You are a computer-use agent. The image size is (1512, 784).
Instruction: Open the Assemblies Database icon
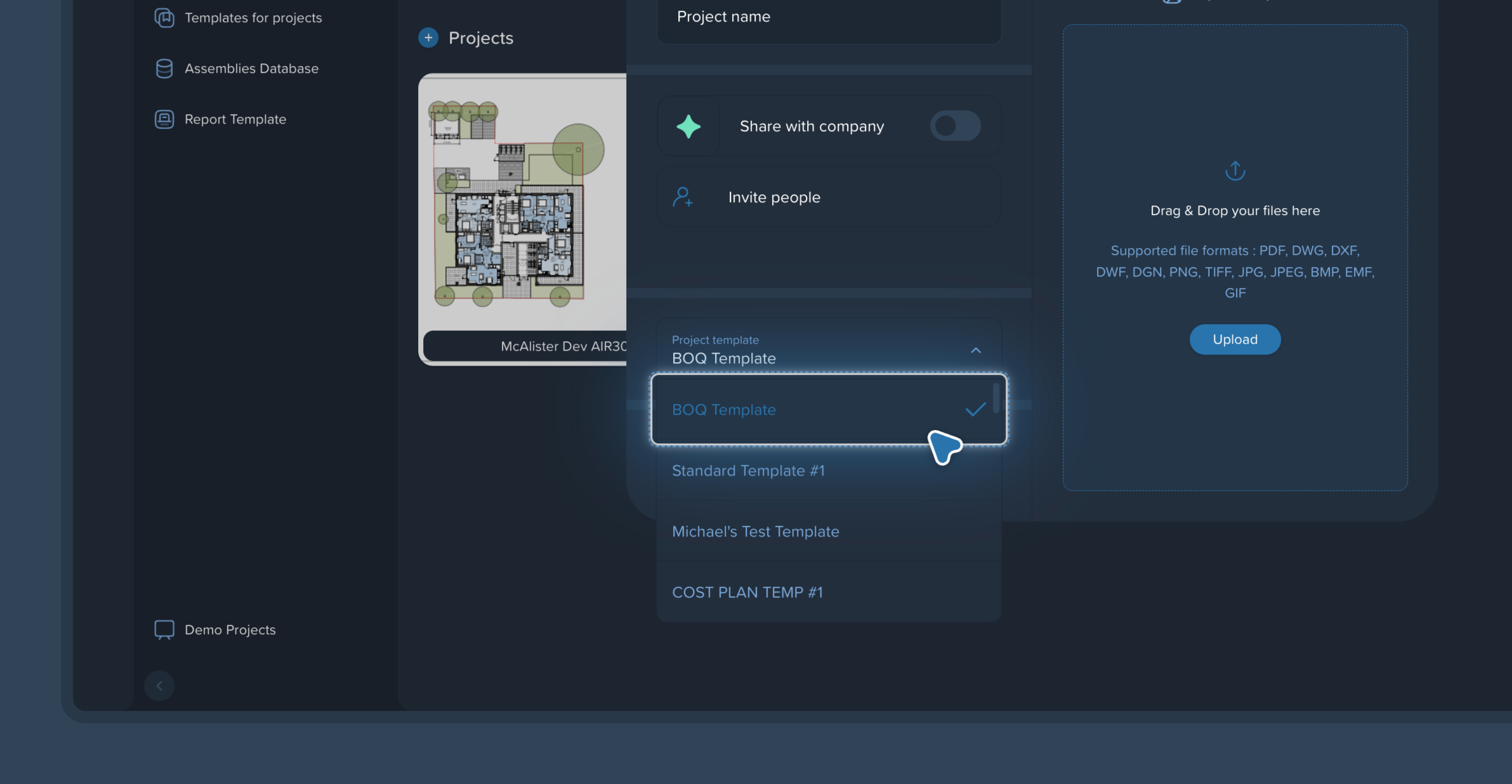pyautogui.click(x=164, y=69)
